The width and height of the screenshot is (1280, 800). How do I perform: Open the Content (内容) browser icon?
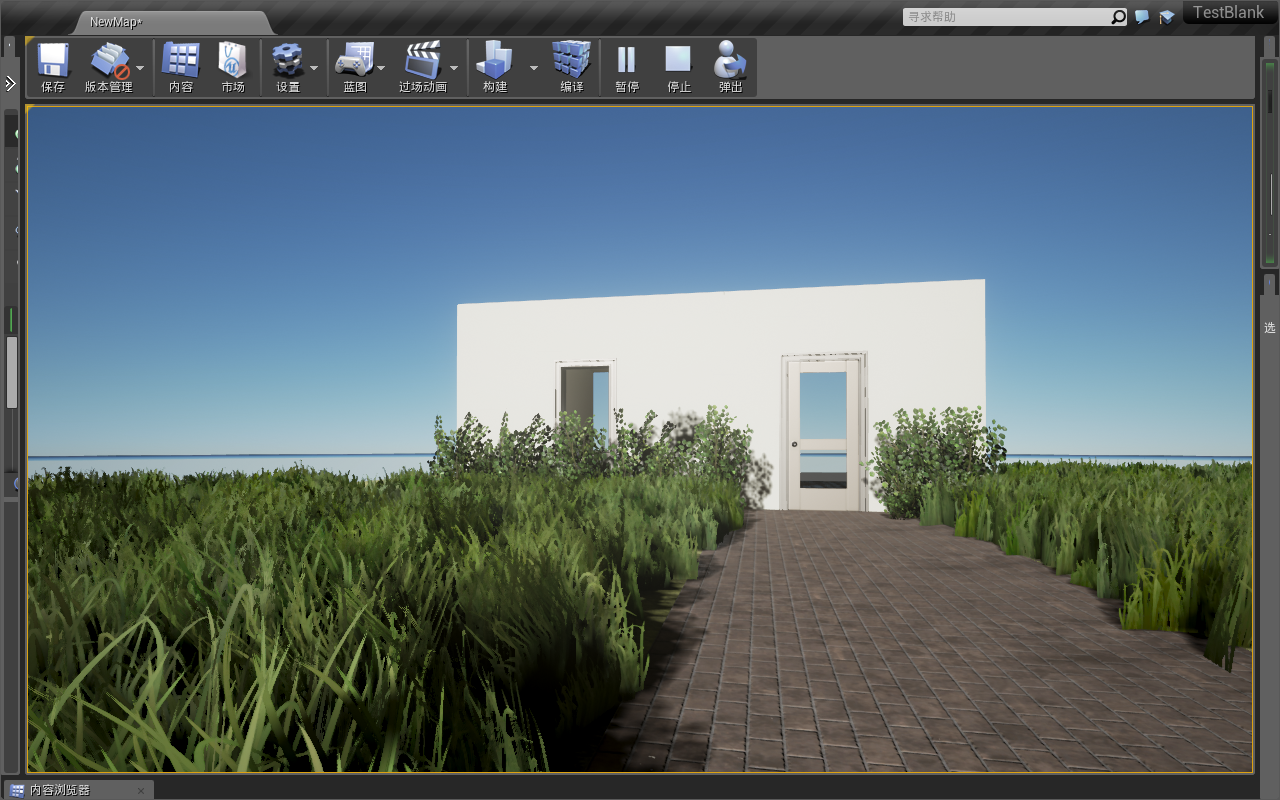coord(181,62)
